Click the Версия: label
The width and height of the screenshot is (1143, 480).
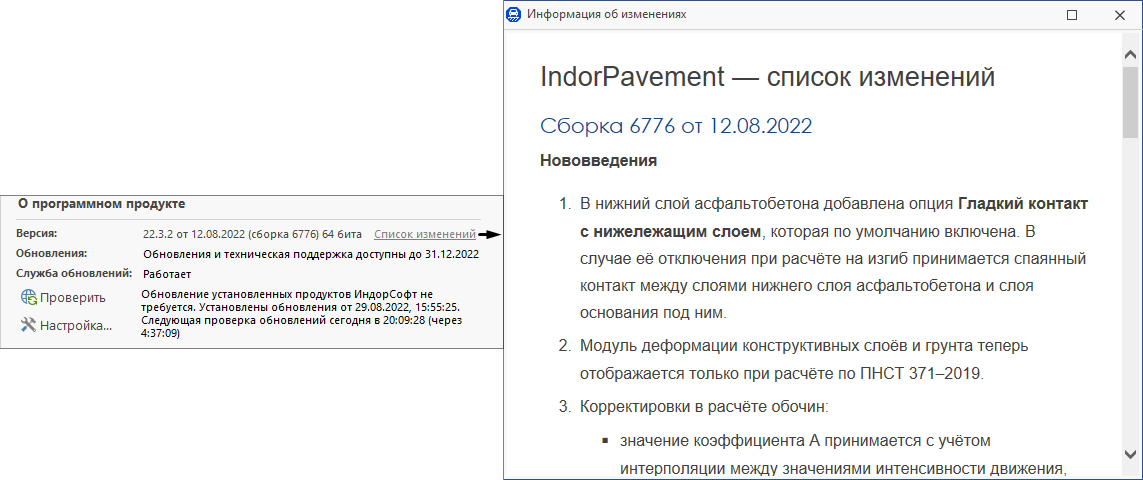click(x=36, y=233)
